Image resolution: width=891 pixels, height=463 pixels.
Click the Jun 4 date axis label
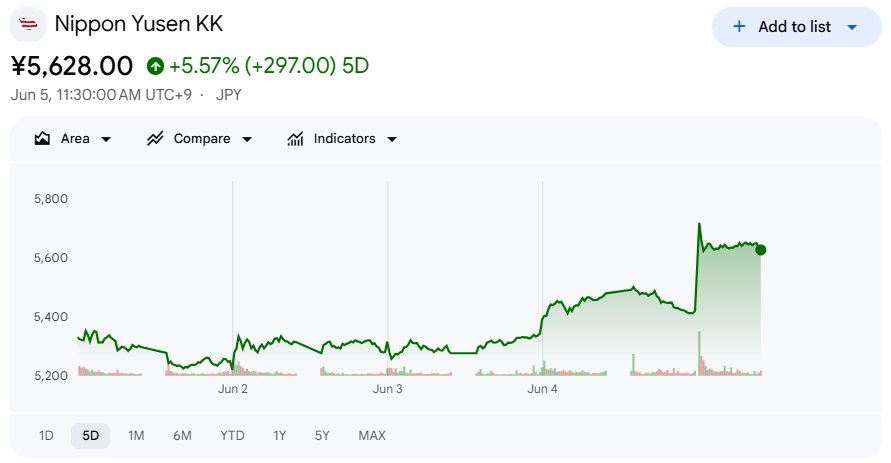(x=542, y=389)
